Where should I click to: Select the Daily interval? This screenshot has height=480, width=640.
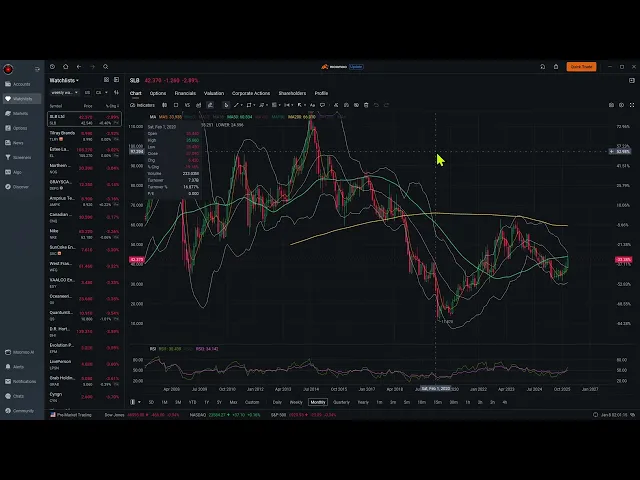277,402
